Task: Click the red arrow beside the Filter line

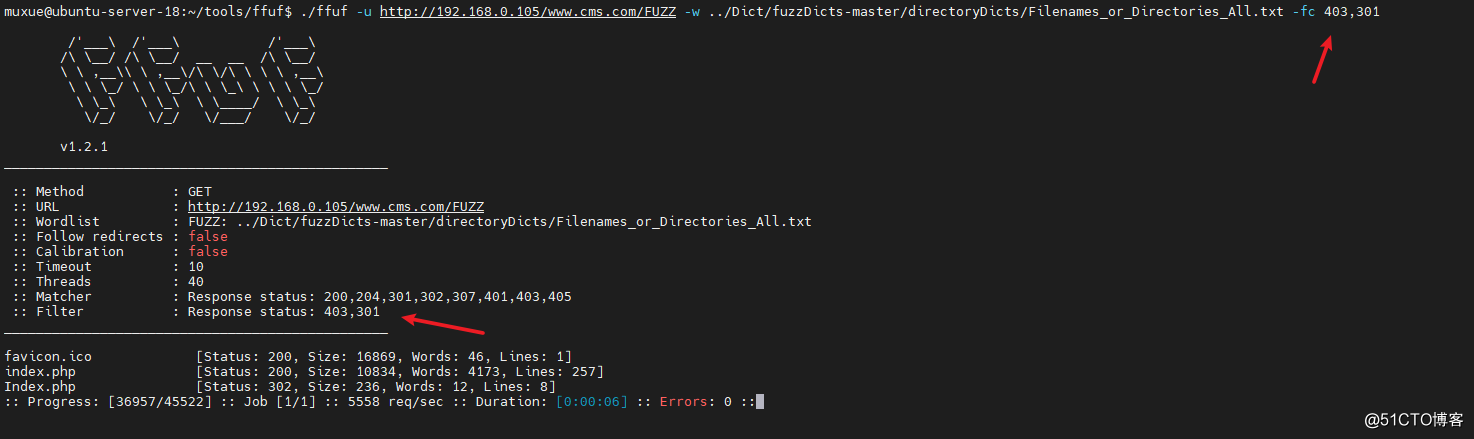Action: [443, 324]
